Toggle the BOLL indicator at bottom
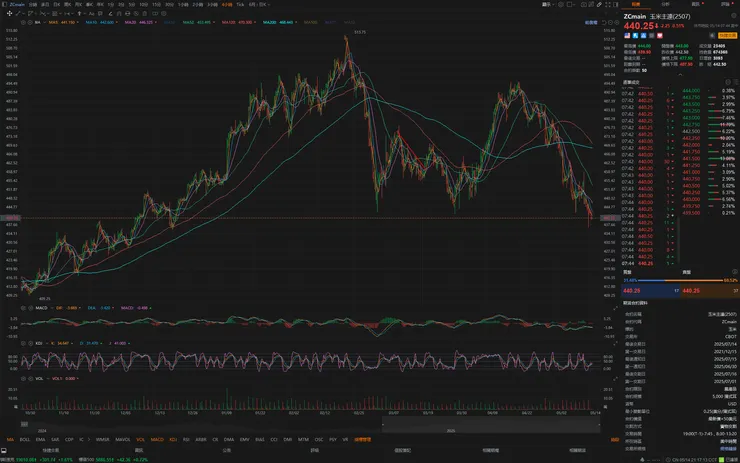The image size is (740, 463). click(x=25, y=439)
